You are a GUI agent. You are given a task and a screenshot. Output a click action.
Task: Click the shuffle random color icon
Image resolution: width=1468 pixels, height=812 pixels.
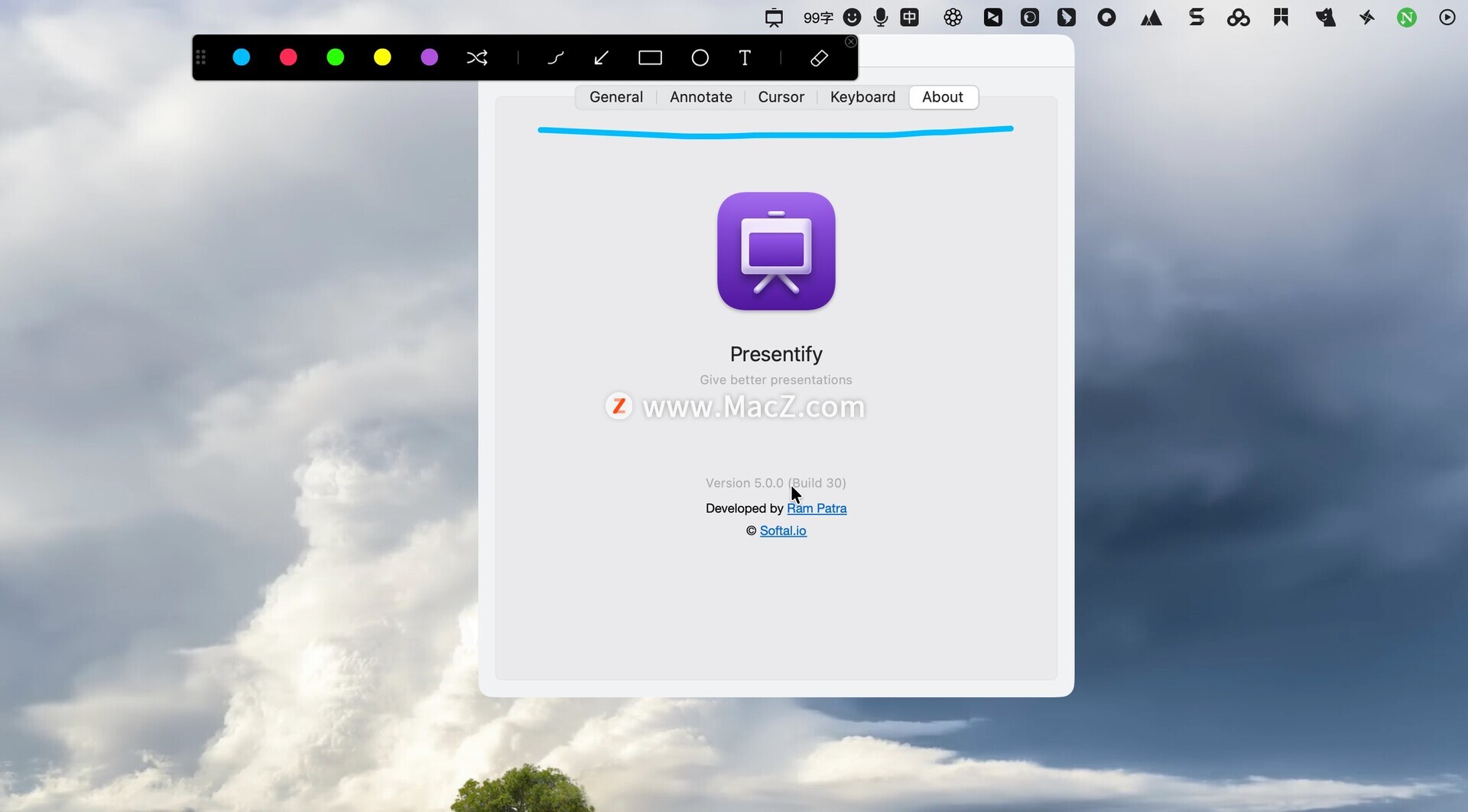pyautogui.click(x=477, y=58)
